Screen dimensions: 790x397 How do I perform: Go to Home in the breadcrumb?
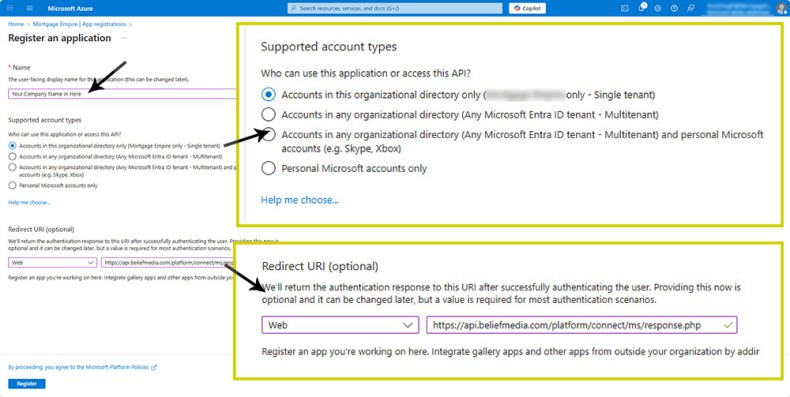click(x=16, y=24)
